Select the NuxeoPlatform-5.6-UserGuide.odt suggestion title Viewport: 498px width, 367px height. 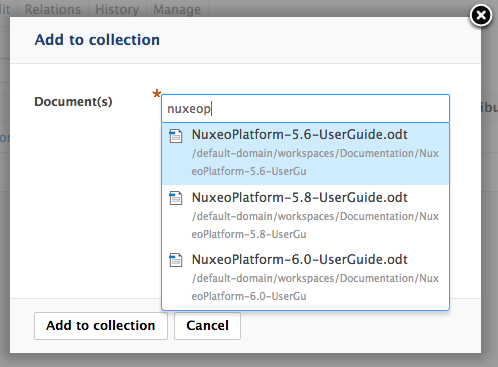299,135
